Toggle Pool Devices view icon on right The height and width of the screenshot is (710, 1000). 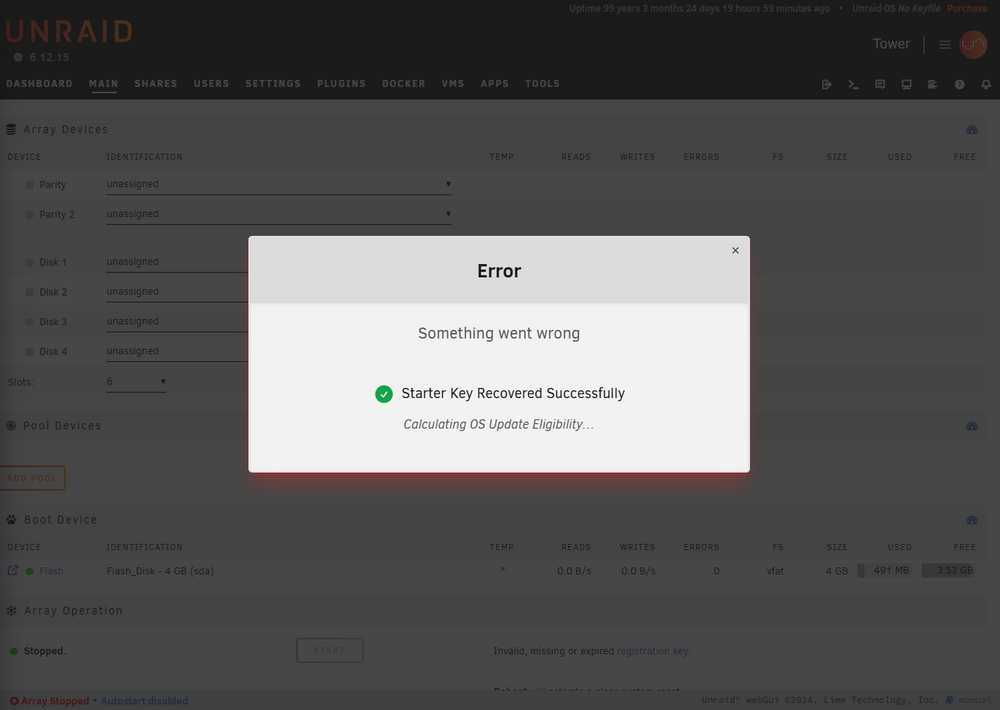[x=972, y=425]
